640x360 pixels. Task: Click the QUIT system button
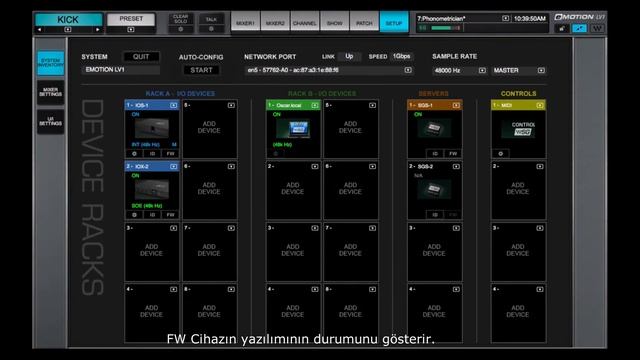click(x=141, y=57)
